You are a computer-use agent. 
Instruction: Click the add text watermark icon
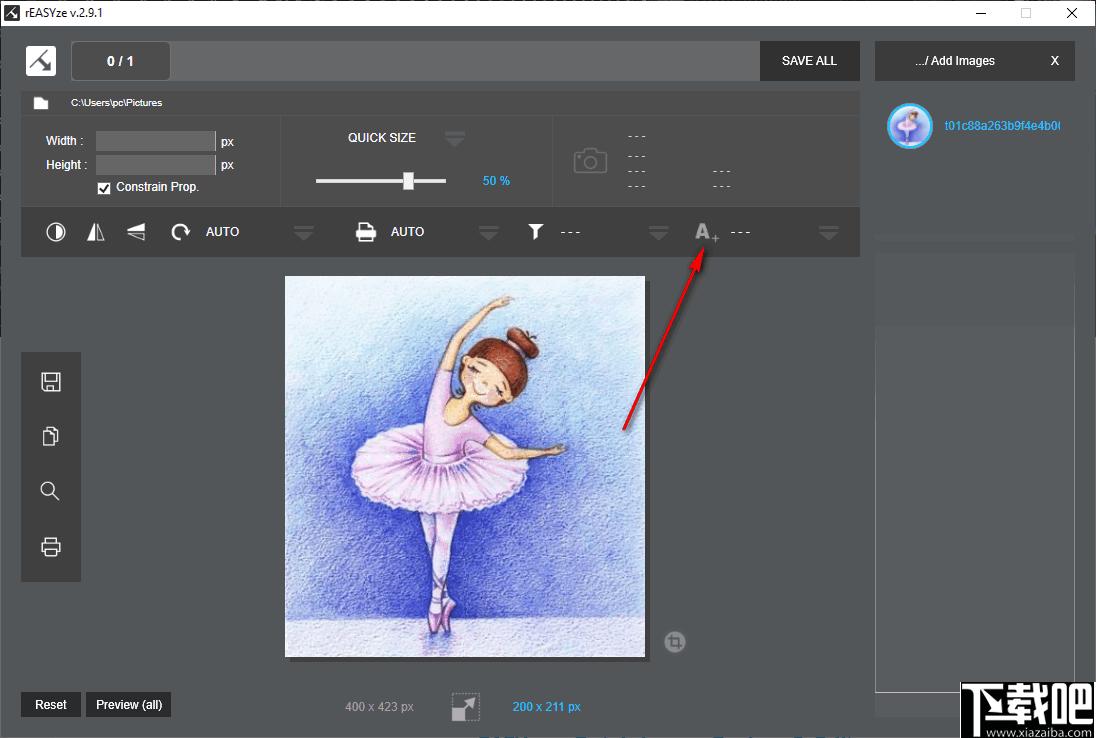pyautogui.click(x=706, y=232)
